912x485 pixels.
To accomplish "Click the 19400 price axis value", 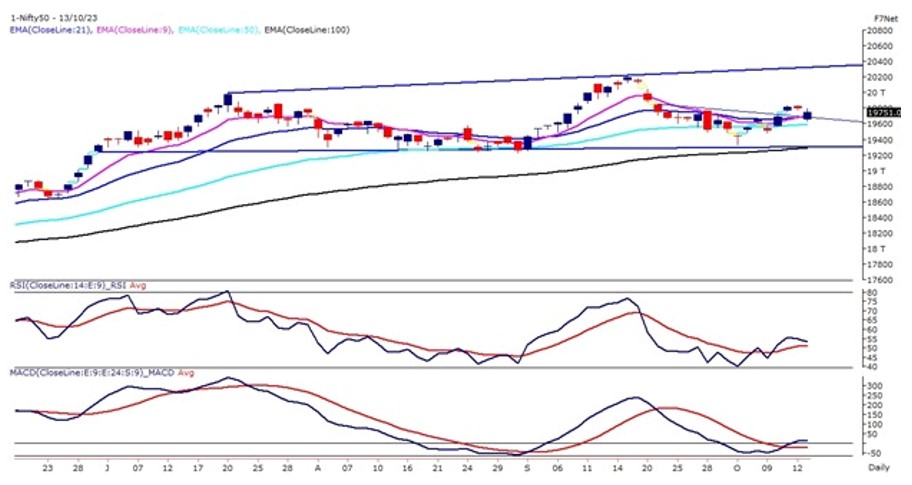I will pos(881,140).
